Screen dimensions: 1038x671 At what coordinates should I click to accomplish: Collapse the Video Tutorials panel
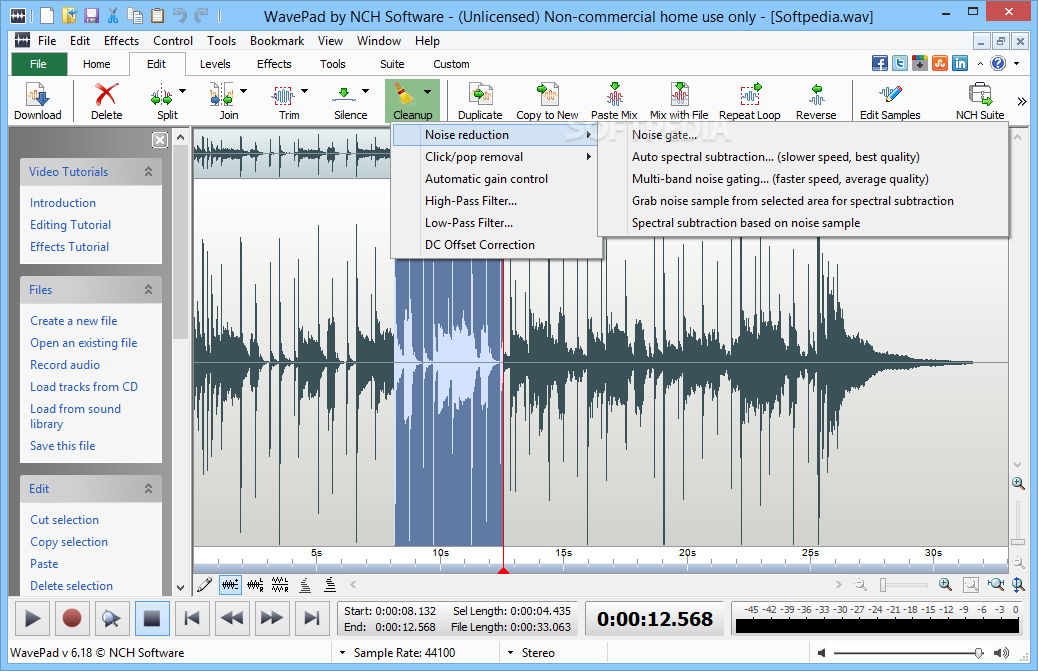(x=148, y=171)
